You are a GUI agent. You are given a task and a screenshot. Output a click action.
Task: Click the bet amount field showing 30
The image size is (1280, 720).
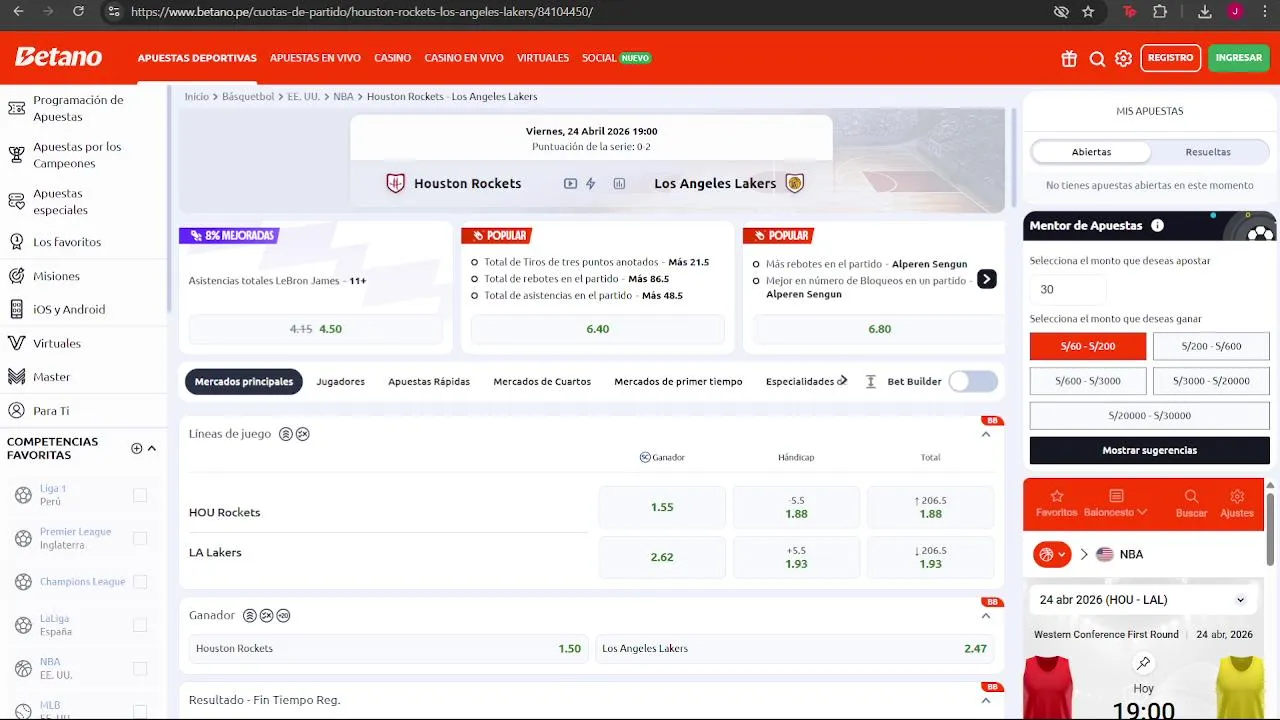click(x=1068, y=289)
